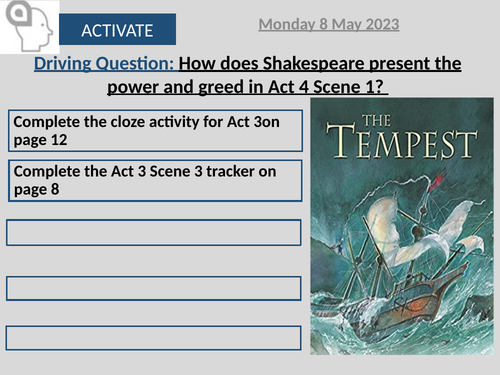Click the 'TEMPEST' title lettering on cover
Image resolution: width=500 pixels, height=375 pixels.
point(402,142)
